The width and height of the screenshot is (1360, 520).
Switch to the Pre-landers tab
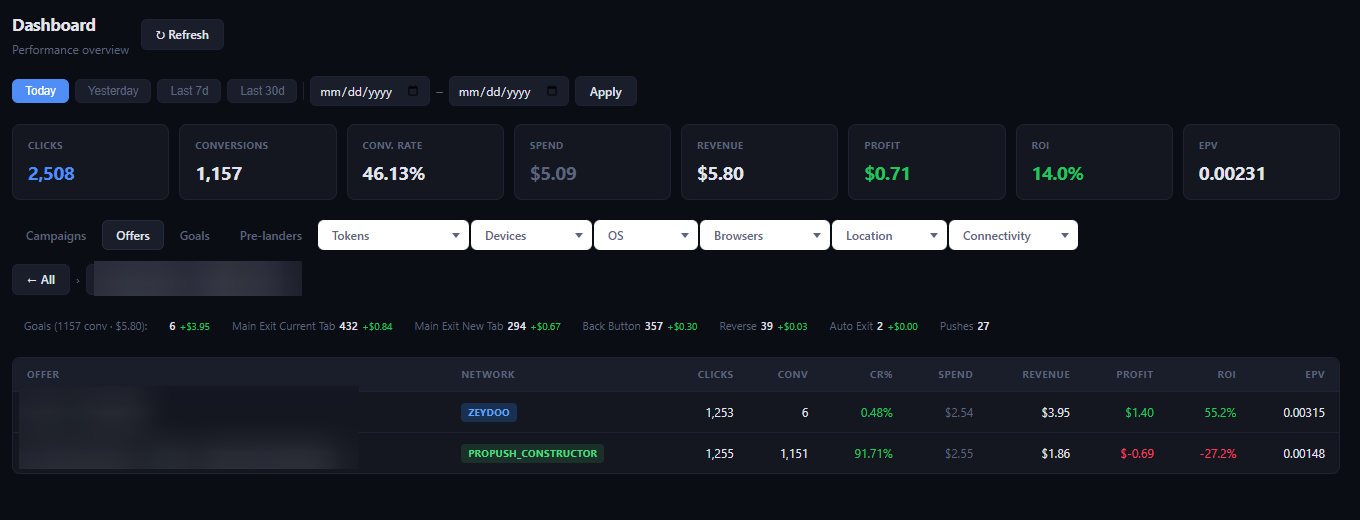[271, 236]
